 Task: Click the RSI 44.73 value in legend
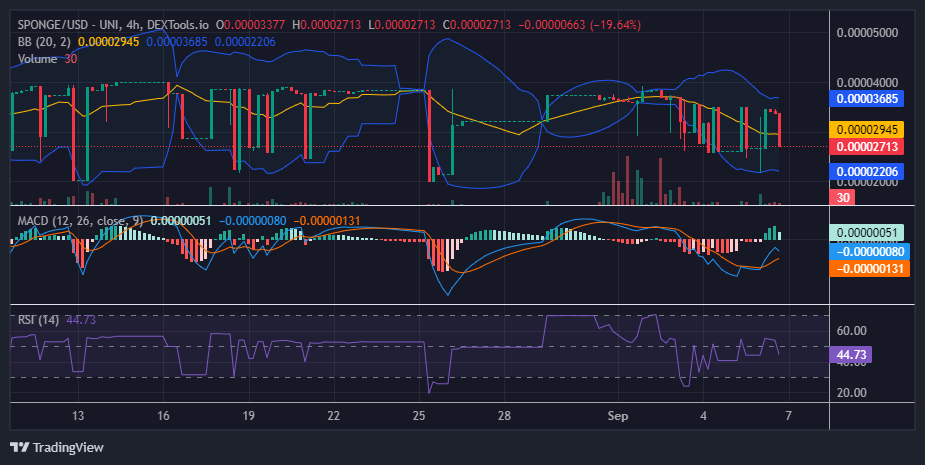81,320
